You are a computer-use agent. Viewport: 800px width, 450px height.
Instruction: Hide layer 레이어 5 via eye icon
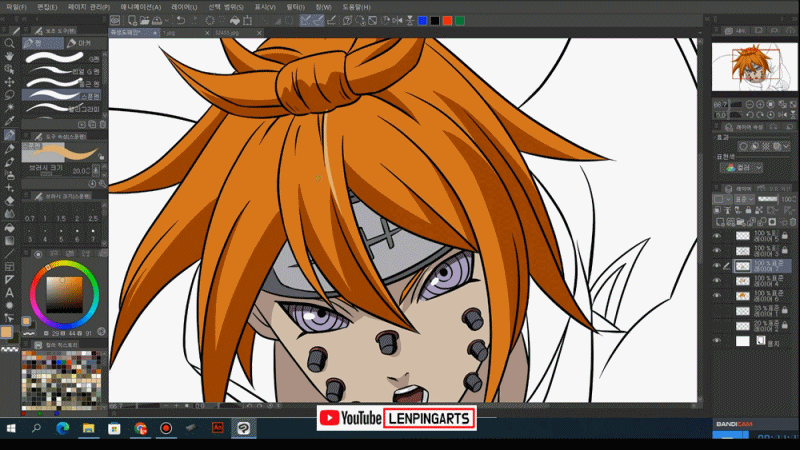pyautogui.click(x=717, y=236)
